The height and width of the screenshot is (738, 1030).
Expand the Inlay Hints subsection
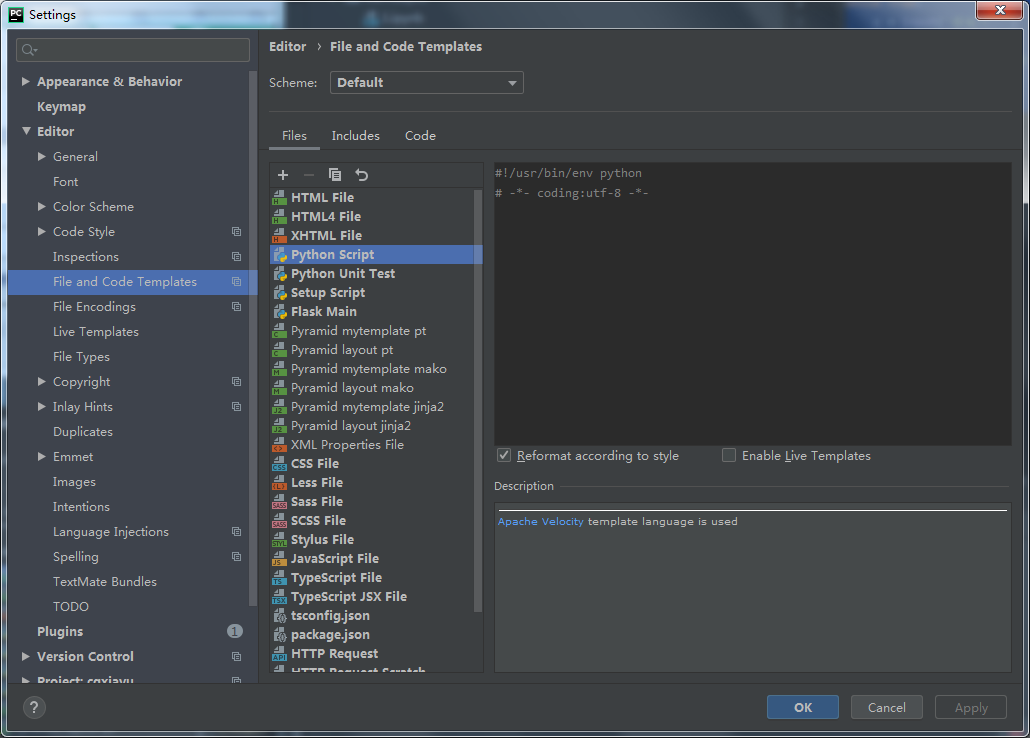(x=42, y=406)
